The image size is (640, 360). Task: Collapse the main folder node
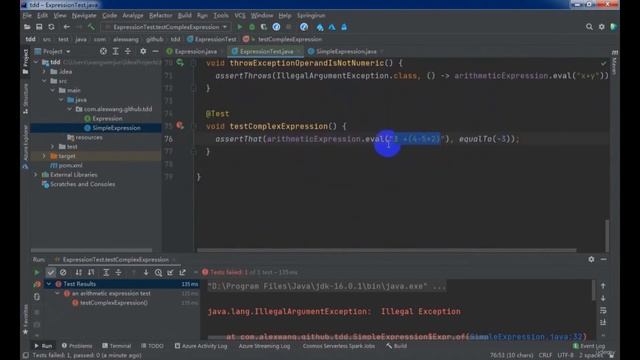[x=53, y=90]
